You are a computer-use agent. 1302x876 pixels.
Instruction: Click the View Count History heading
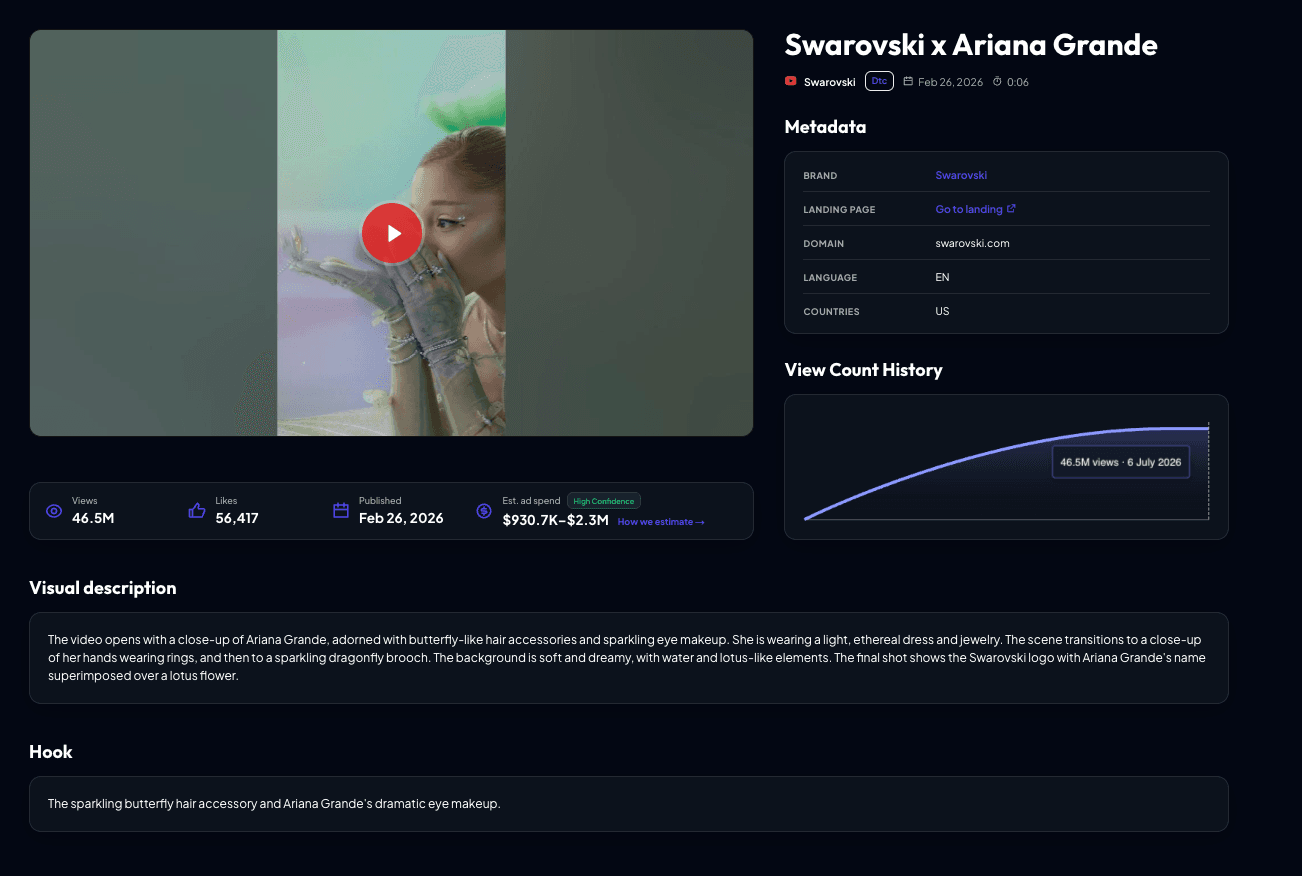tap(864, 370)
